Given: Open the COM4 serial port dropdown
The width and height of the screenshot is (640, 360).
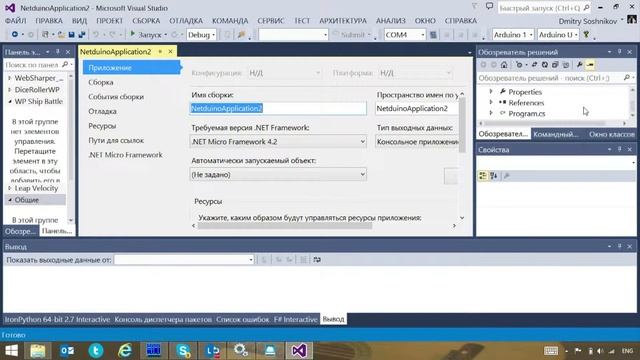Looking at the screenshot, I should pyautogui.click(x=404, y=35).
